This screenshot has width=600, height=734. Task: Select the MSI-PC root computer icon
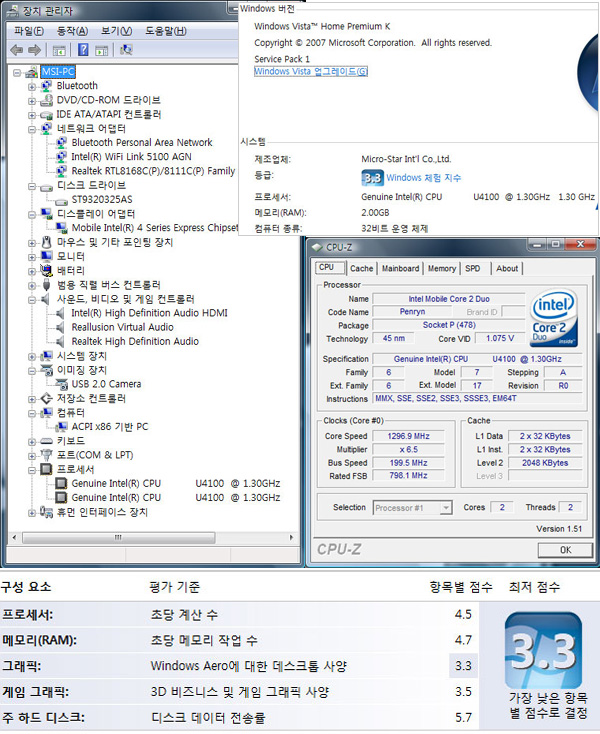click(x=32, y=72)
